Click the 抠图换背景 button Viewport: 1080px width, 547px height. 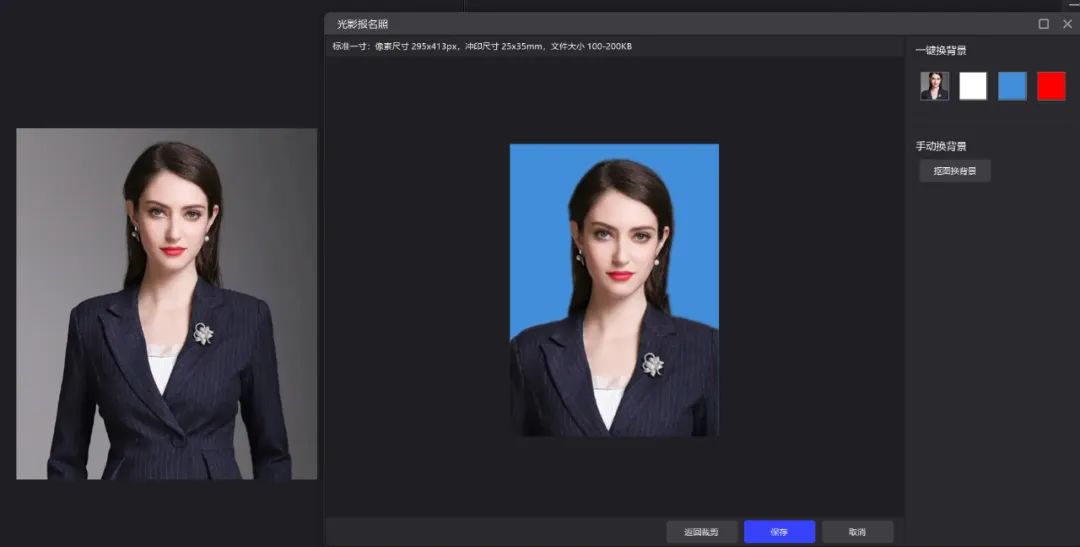955,171
